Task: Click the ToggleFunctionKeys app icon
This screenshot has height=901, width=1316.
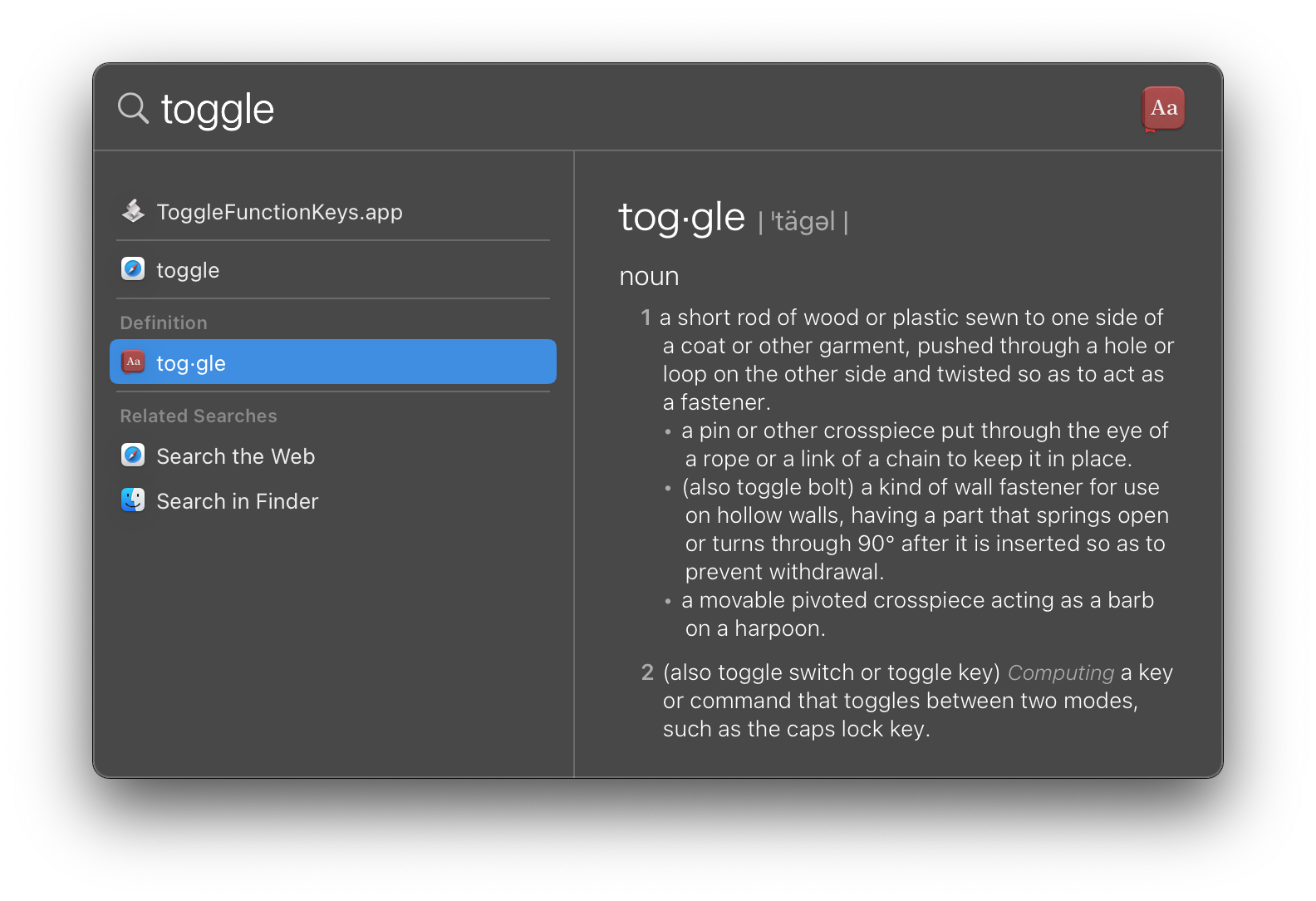Action: (x=133, y=212)
